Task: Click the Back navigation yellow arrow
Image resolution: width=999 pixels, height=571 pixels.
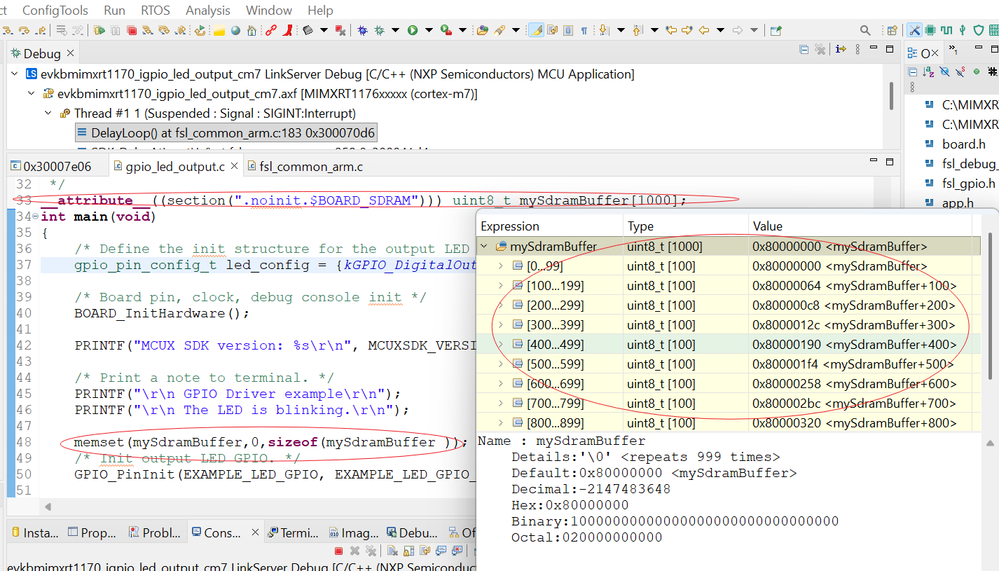Action: [x=704, y=30]
